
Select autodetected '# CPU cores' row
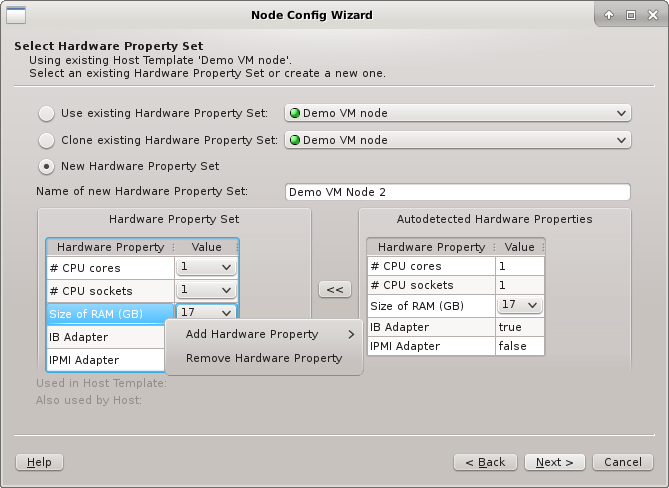(x=456, y=266)
